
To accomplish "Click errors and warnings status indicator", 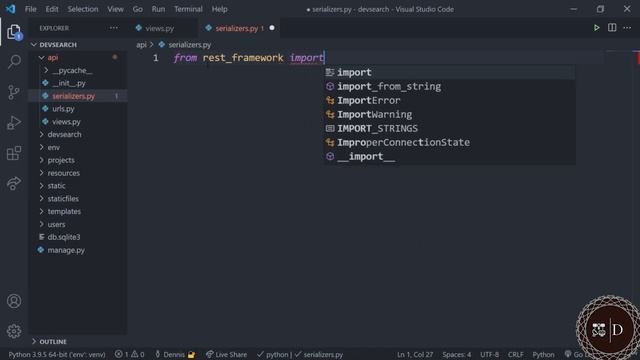I will (129, 354).
